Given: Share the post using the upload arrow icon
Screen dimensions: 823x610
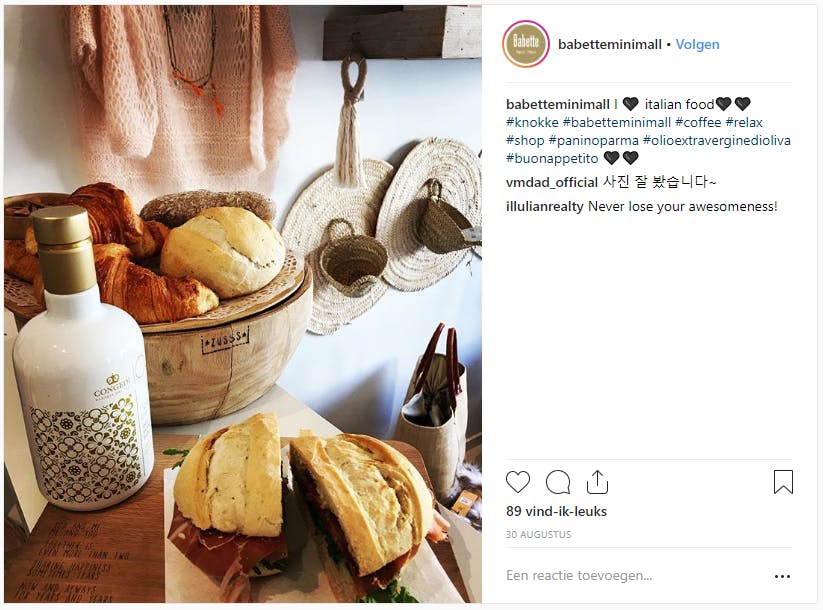Looking at the screenshot, I should click(597, 482).
